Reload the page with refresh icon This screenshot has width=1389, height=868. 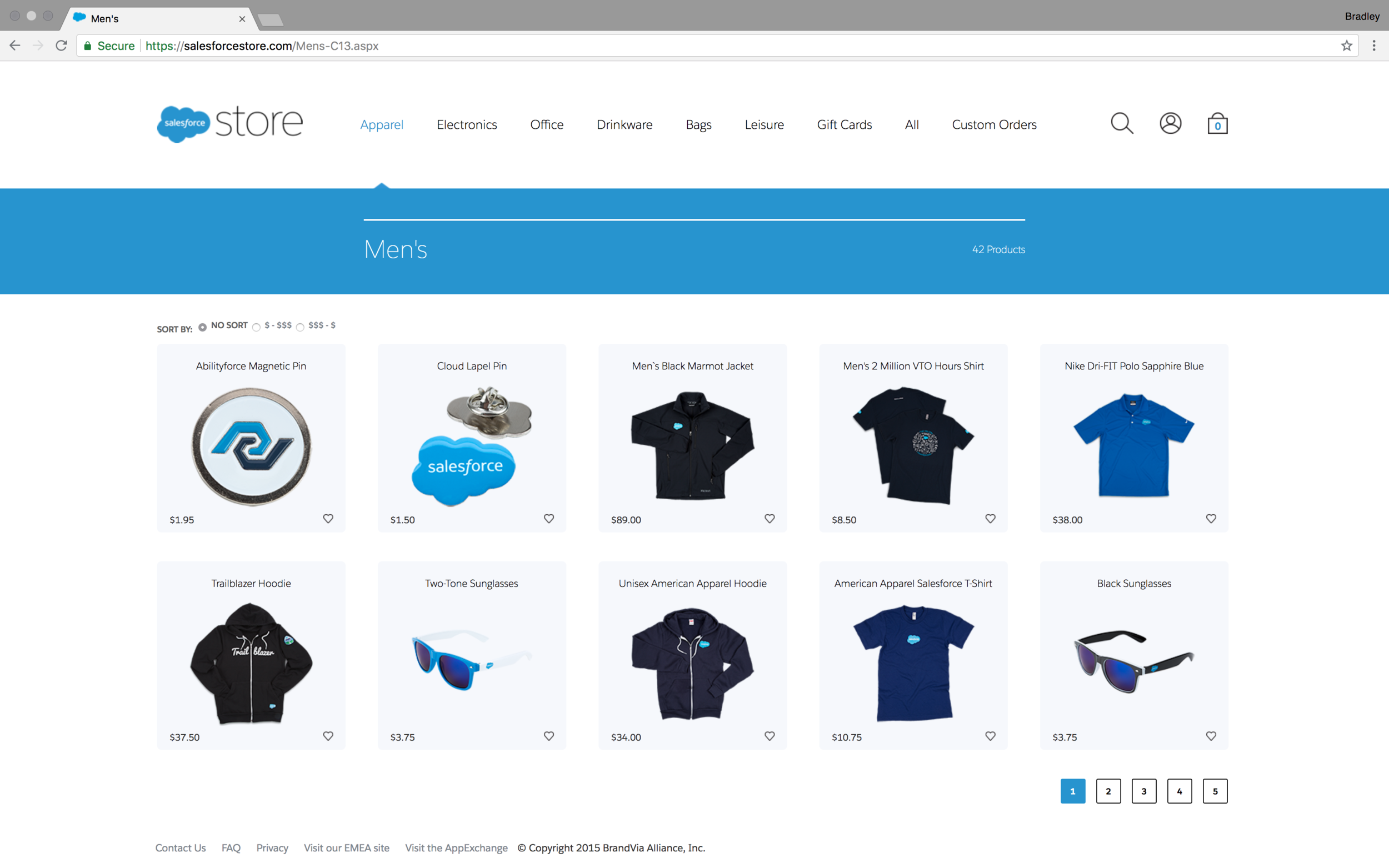click(62, 46)
